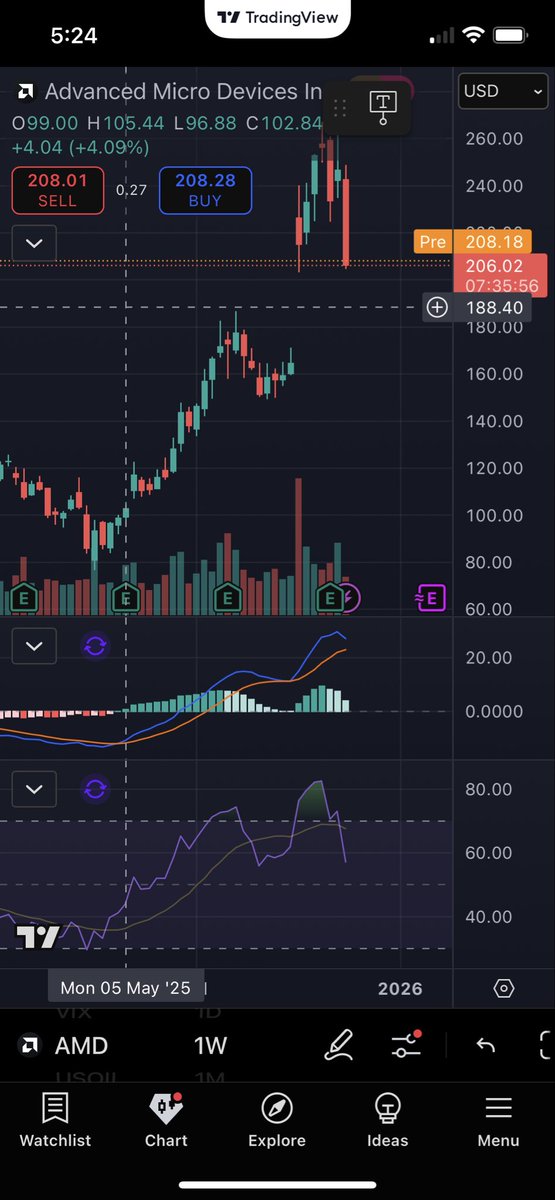
Task: Collapse the MACD pane legend chevron
Action: coord(34,646)
